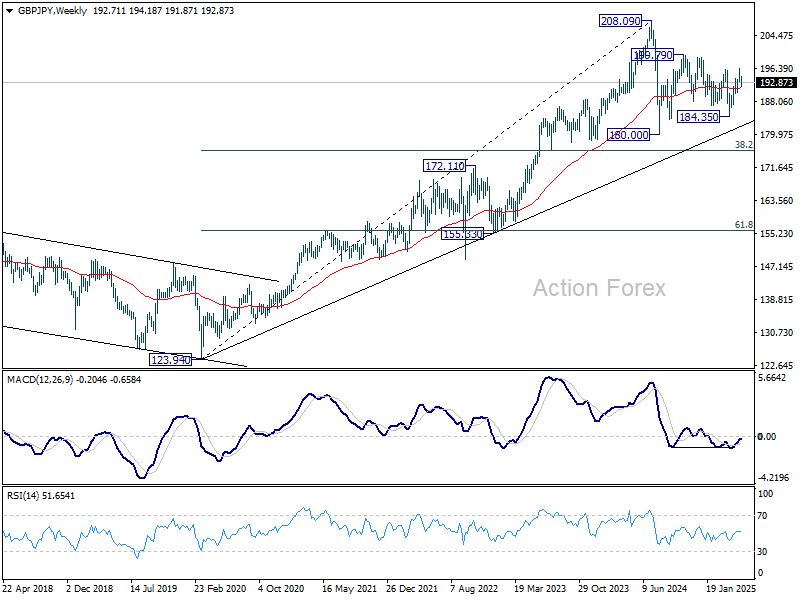Viewport: 800px width, 600px height.
Task: Click the 29 Oct 2023 date label
Action: point(604,589)
